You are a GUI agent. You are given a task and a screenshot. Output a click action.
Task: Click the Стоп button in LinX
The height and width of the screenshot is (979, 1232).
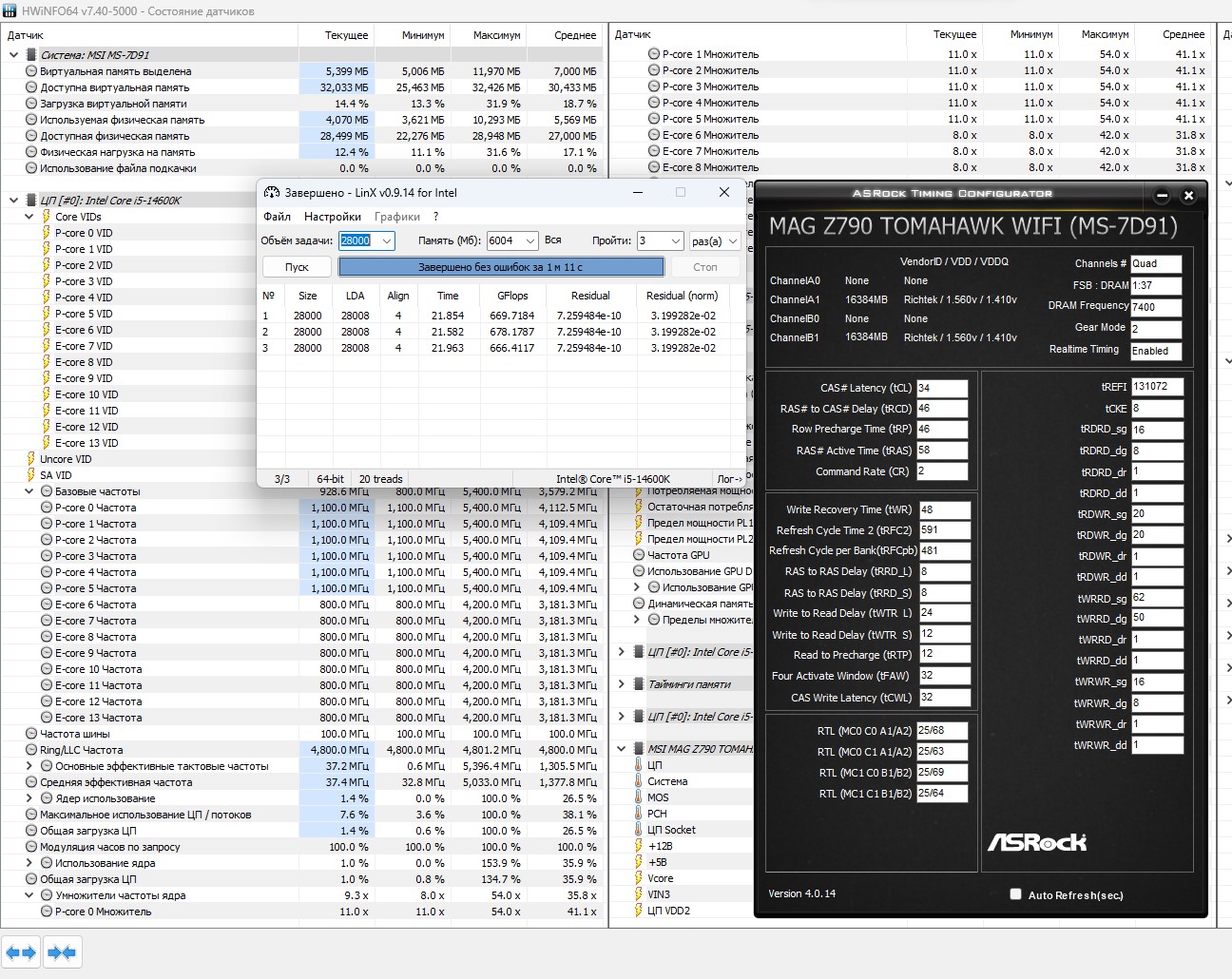coord(705,267)
